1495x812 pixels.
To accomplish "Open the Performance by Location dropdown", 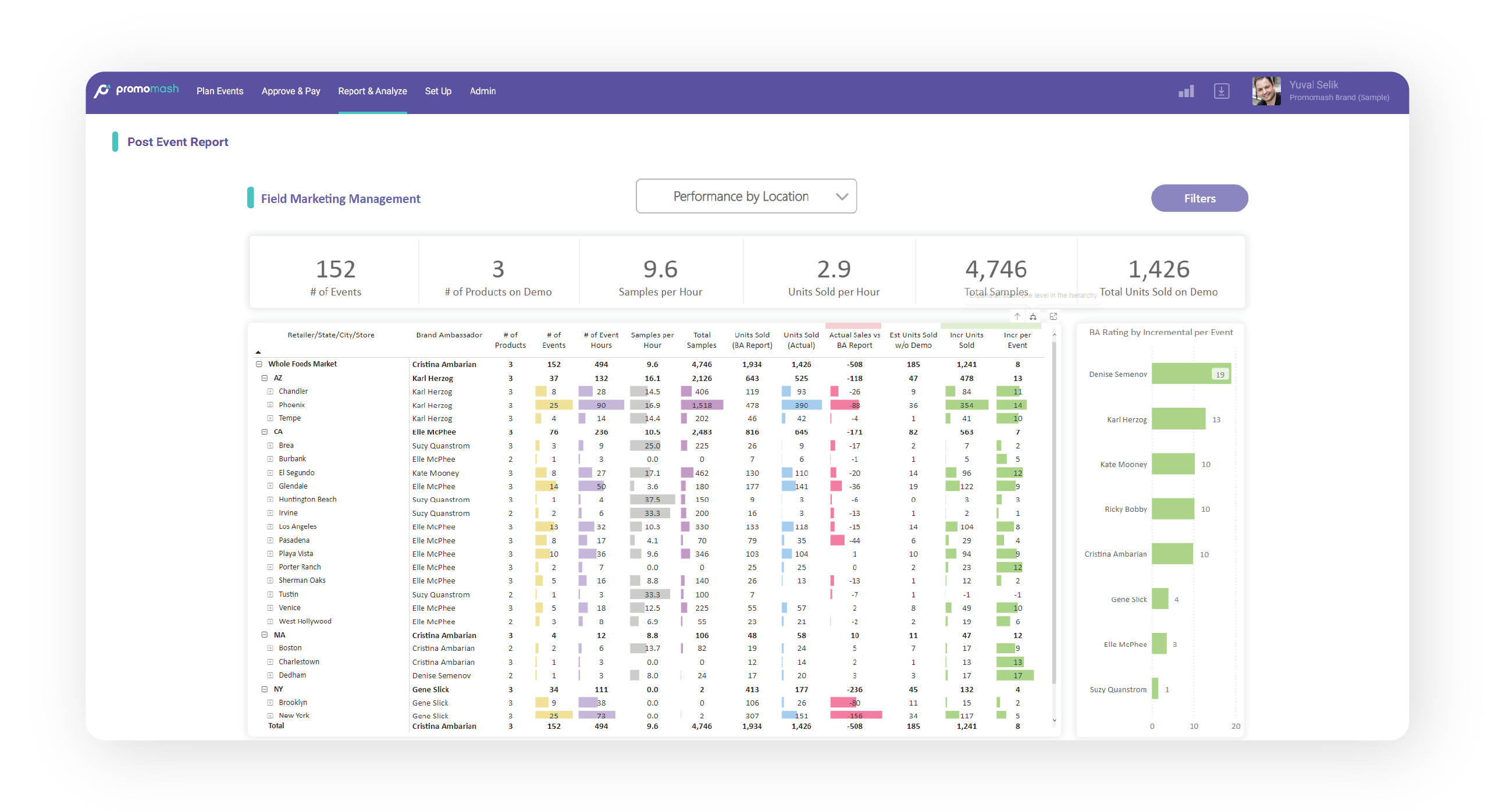I will click(746, 197).
